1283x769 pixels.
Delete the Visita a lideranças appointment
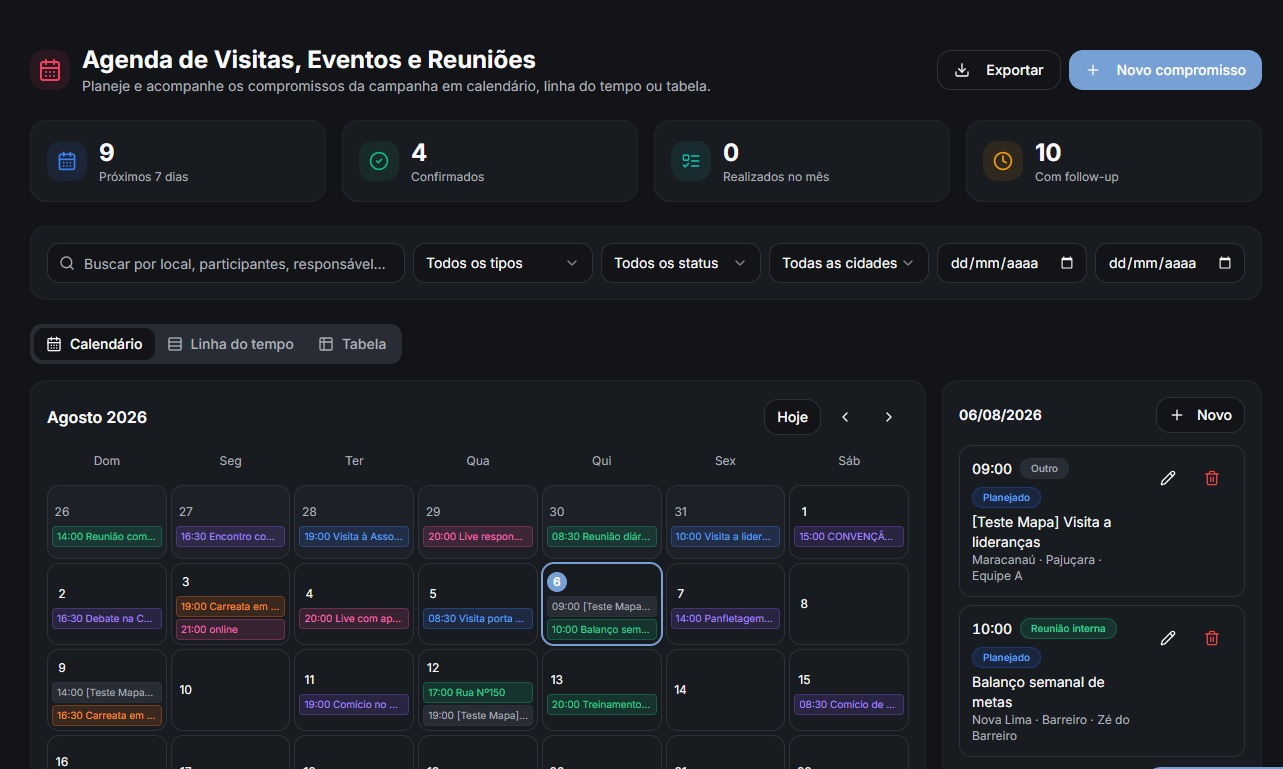1212,478
